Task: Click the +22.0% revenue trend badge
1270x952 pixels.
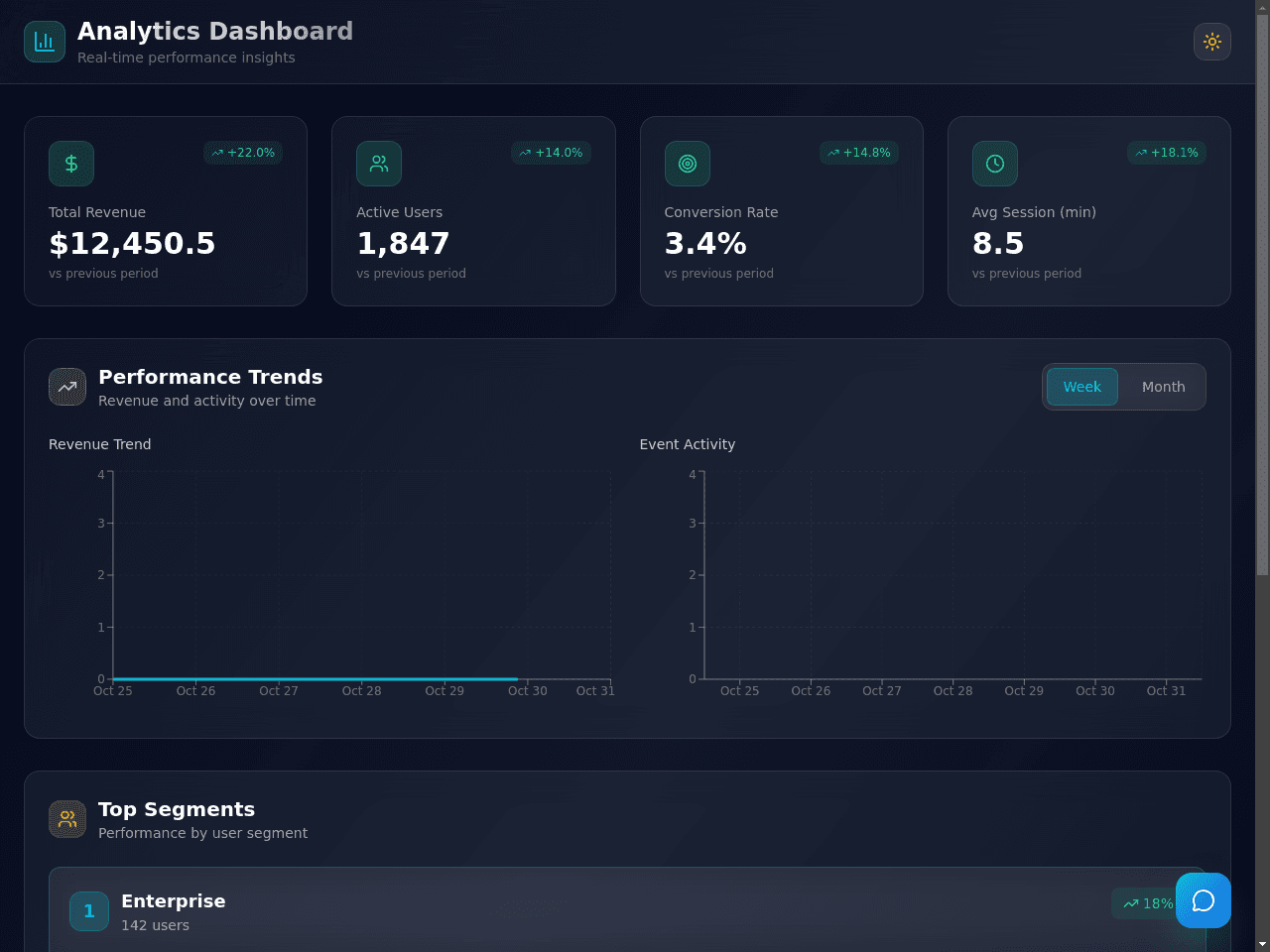Action: coord(243,153)
